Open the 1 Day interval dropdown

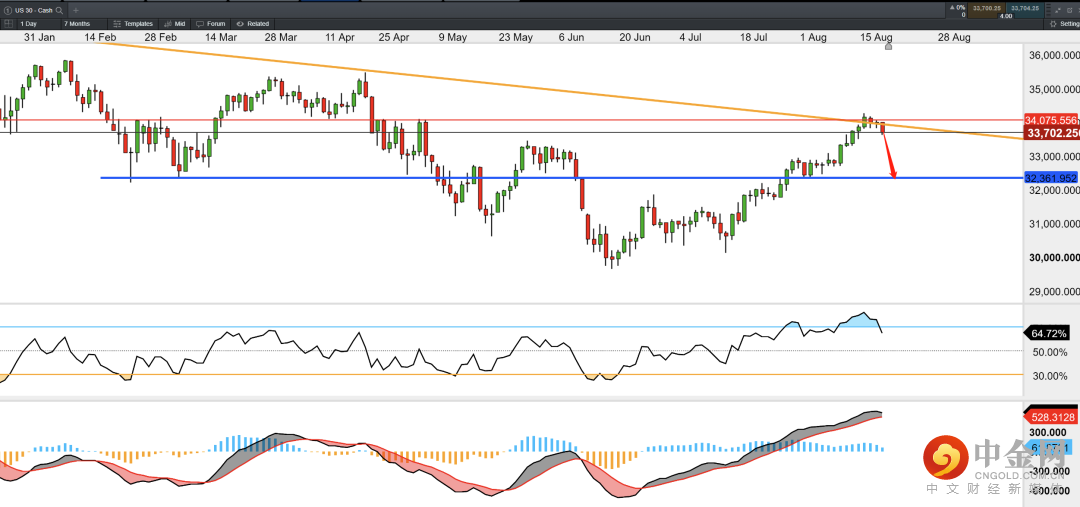[x=30, y=23]
